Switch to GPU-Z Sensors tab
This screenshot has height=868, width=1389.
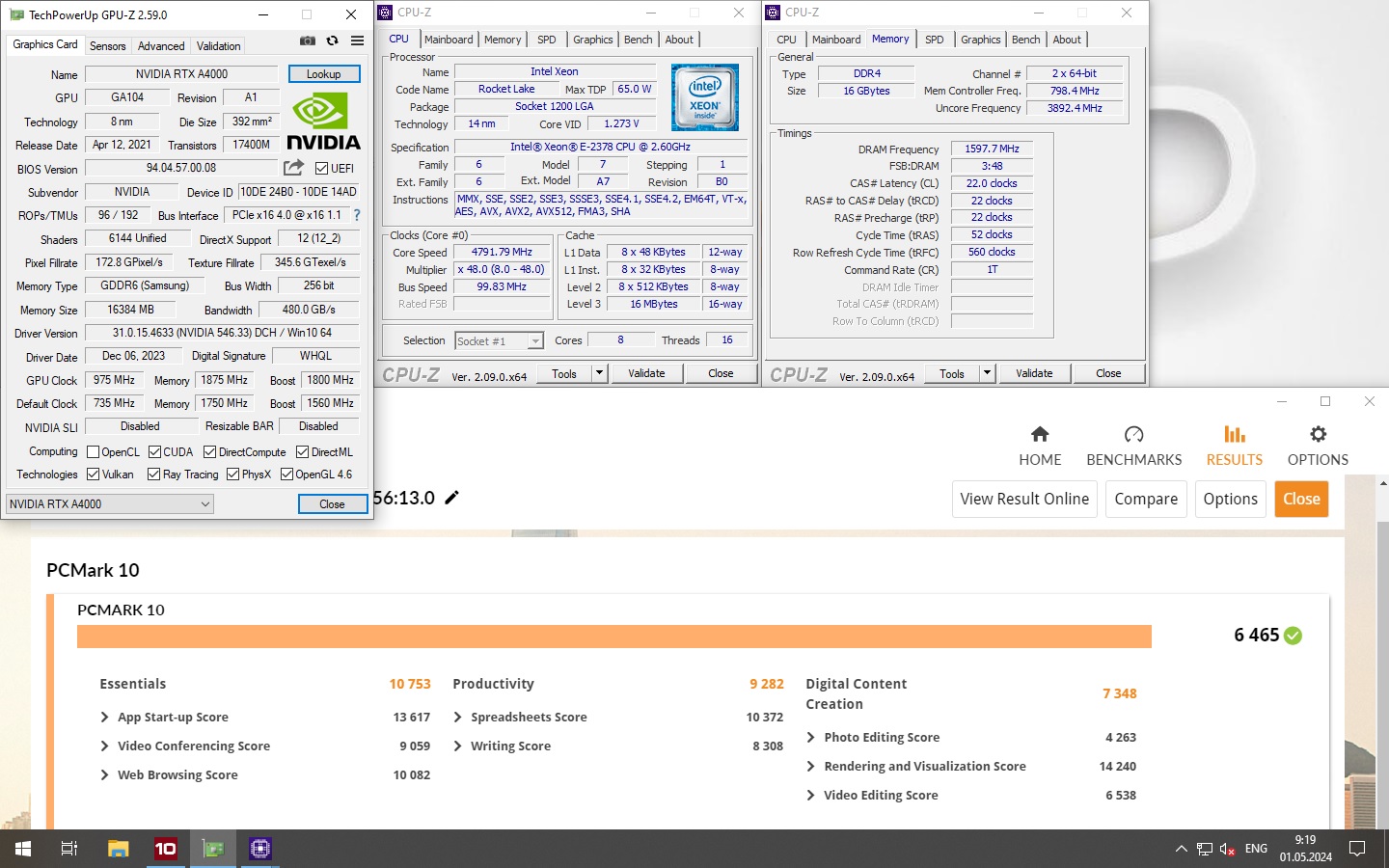[x=107, y=46]
